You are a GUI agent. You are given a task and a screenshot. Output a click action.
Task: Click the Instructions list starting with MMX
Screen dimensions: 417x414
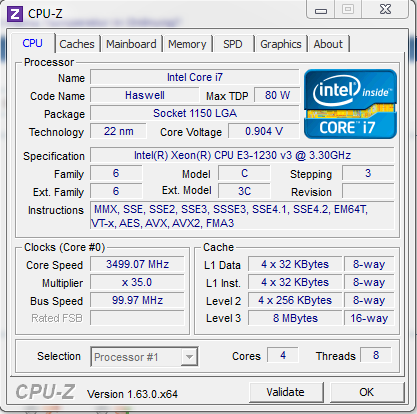pyautogui.click(x=242, y=216)
